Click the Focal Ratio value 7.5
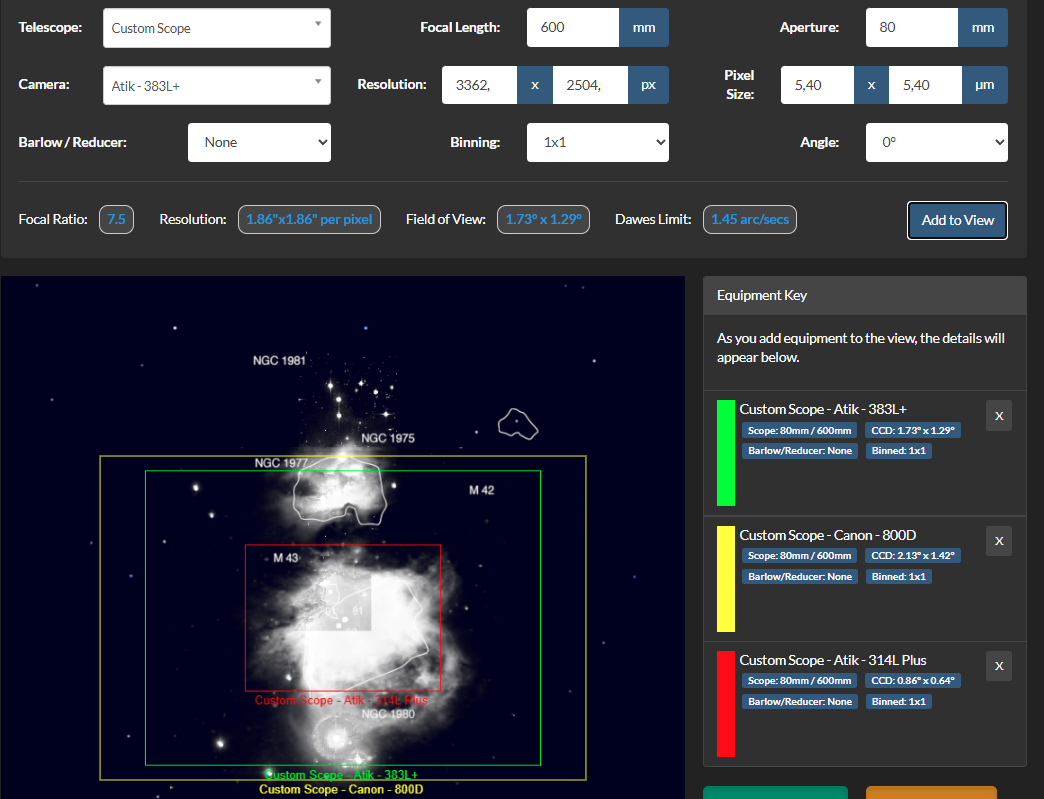1044x799 pixels. pyautogui.click(x=117, y=220)
